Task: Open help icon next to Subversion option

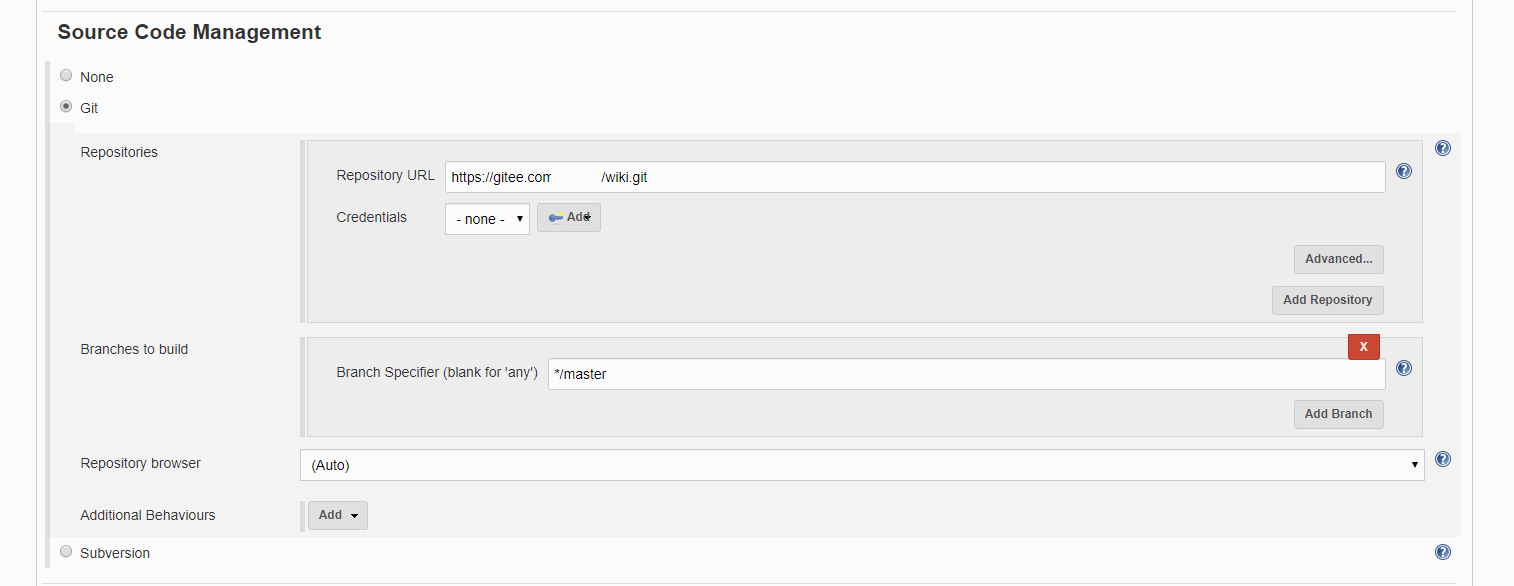Action: pos(1443,552)
